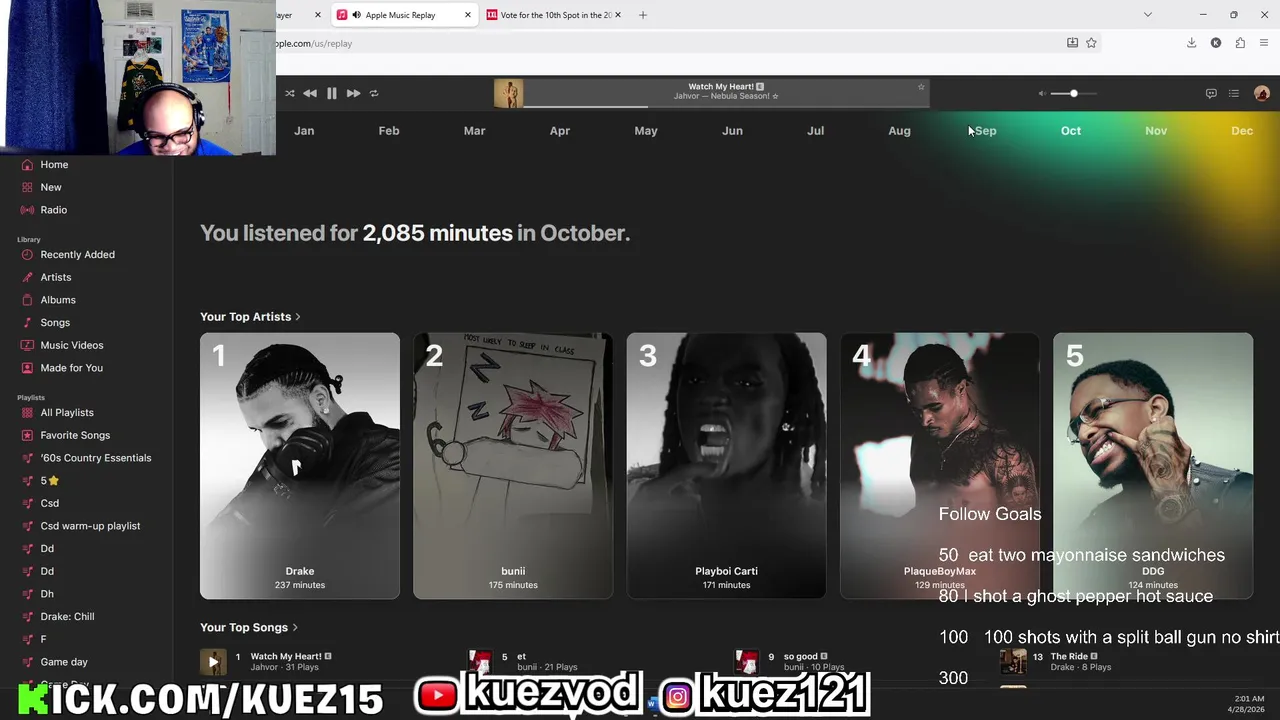Viewport: 1280px width, 720px height.
Task: Expand Your Top Songs chevron
Action: tap(295, 628)
